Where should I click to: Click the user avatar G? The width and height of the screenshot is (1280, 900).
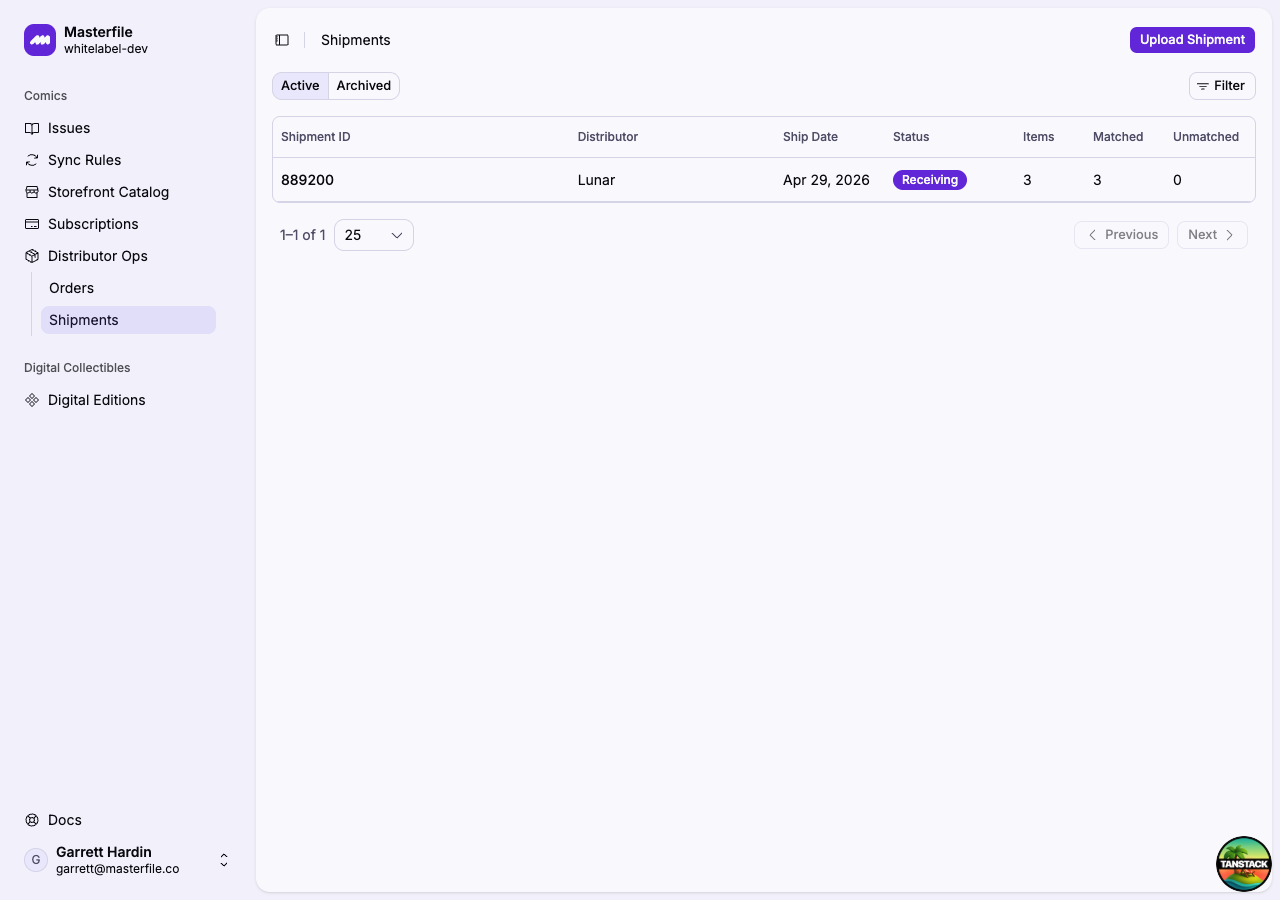(36, 860)
